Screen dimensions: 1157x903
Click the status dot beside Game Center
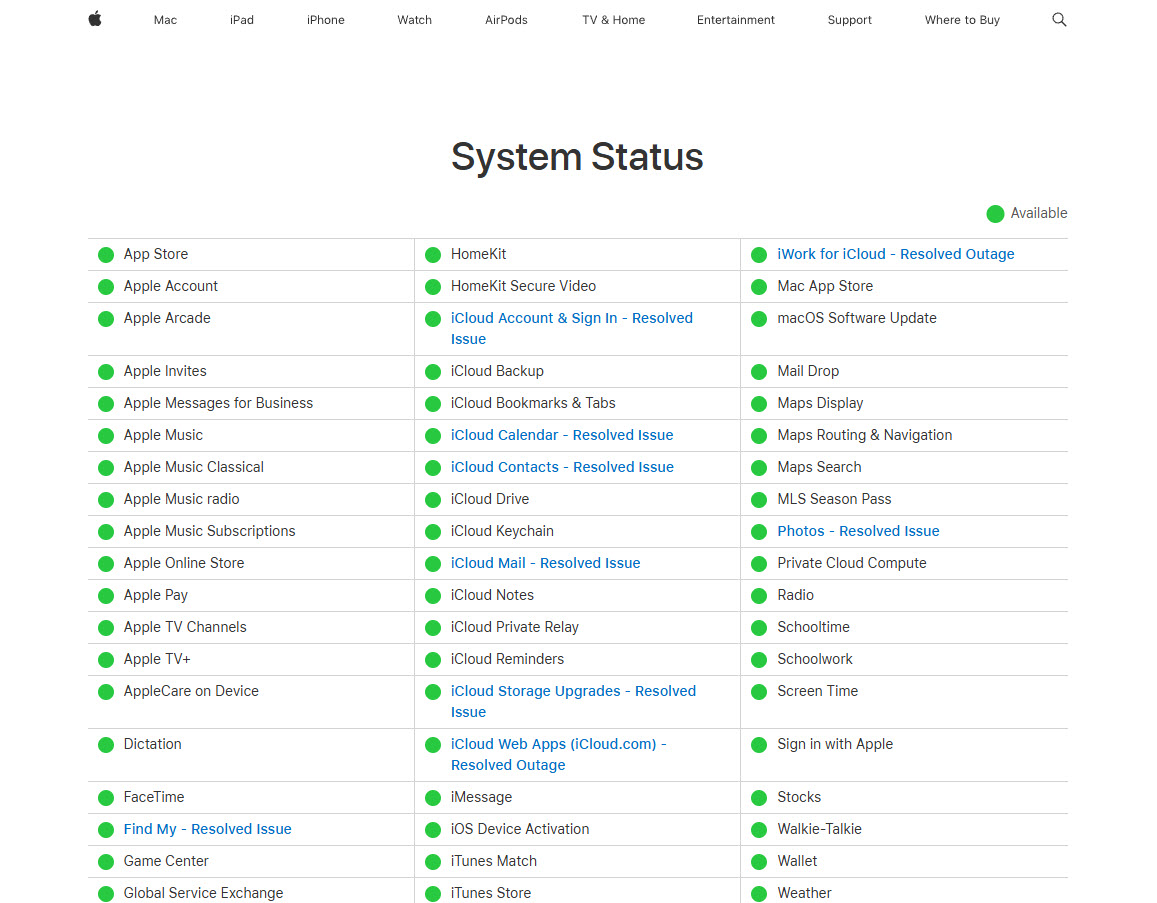pos(106,862)
